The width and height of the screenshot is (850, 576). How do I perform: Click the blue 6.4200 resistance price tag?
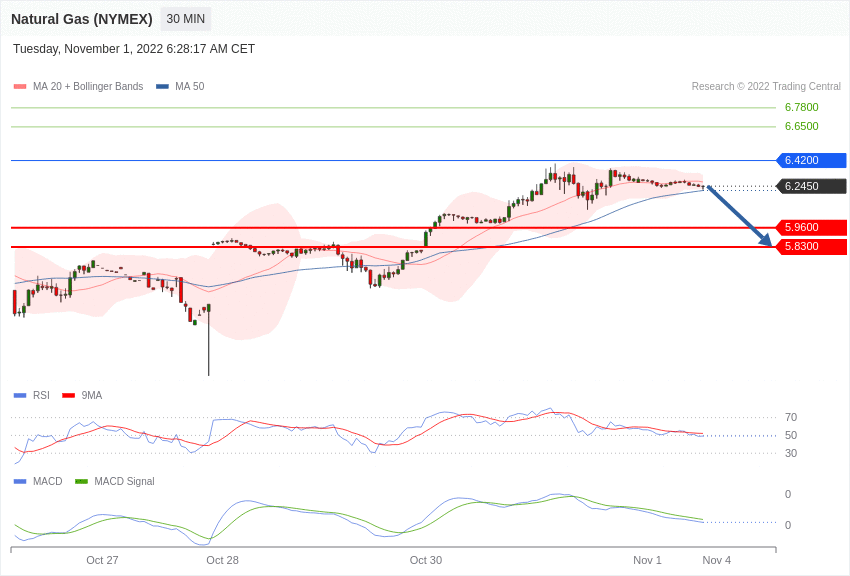pyautogui.click(x=811, y=160)
